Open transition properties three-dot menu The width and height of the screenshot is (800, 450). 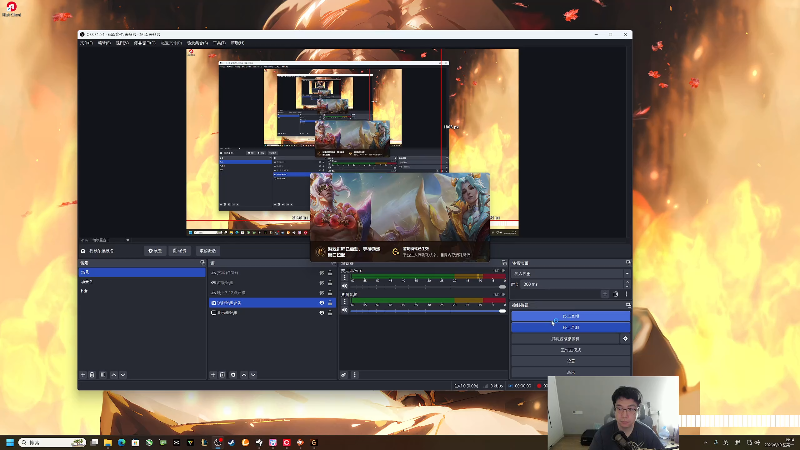pyautogui.click(x=627, y=294)
